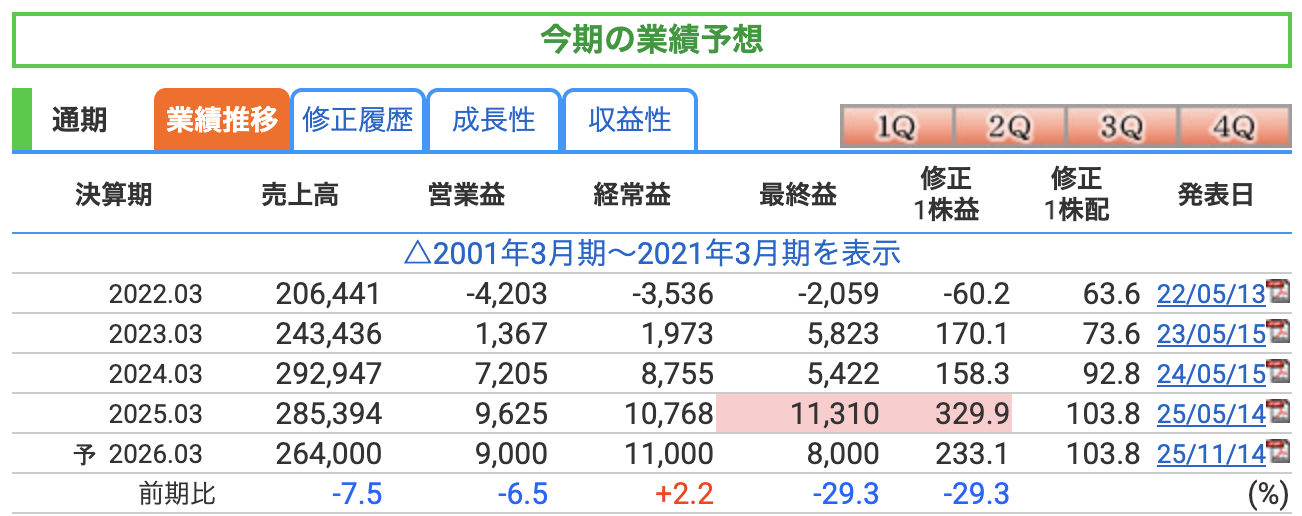This screenshot has height=516, width=1302.
Task: Open PDF icon beside 22/05/13 date
Action: point(1278,292)
